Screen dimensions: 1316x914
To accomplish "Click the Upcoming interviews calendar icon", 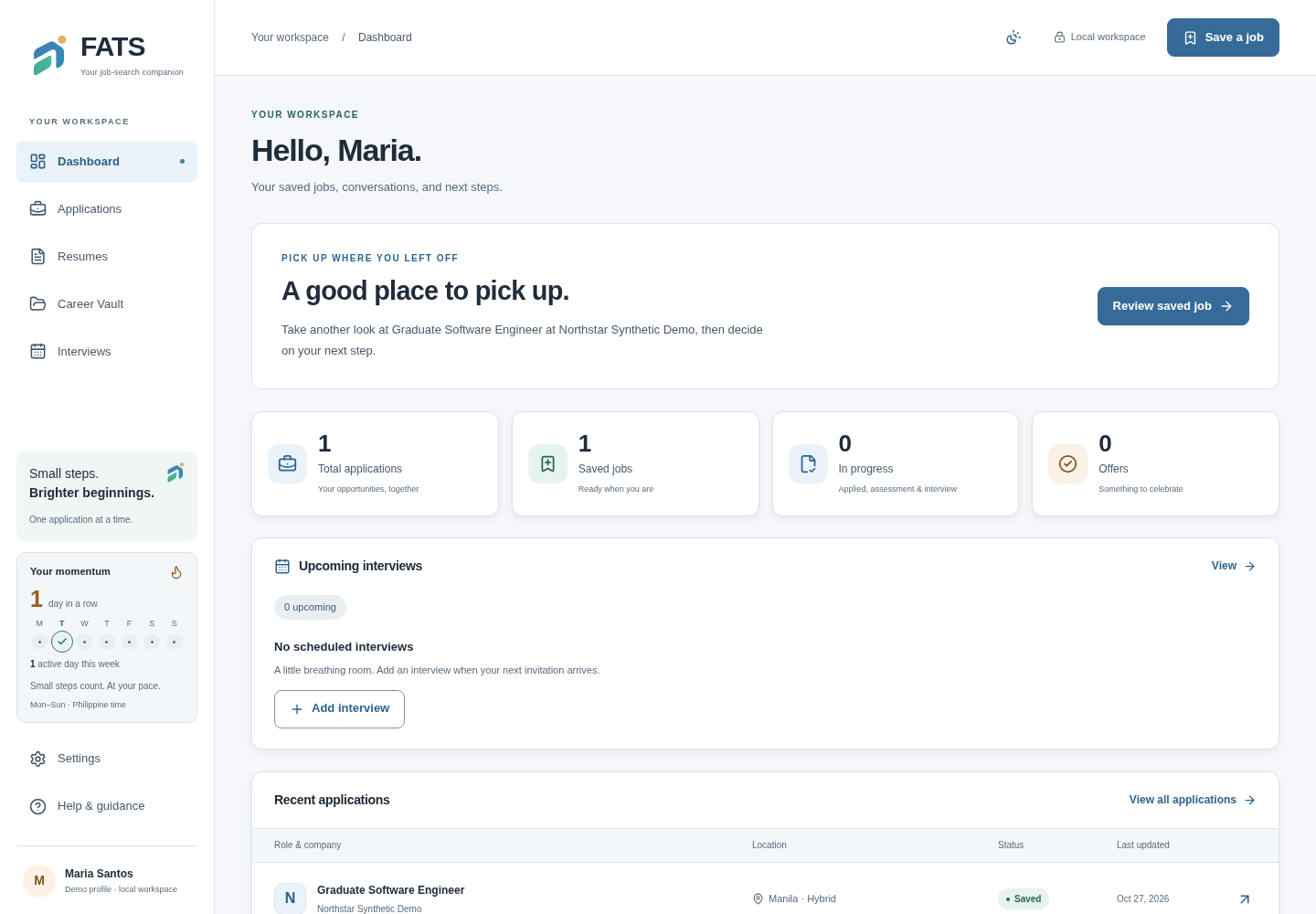I will coord(282,567).
